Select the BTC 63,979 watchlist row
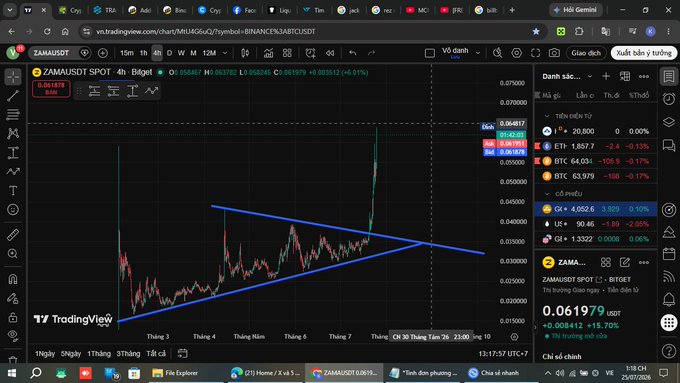The image size is (680, 383). [596, 176]
